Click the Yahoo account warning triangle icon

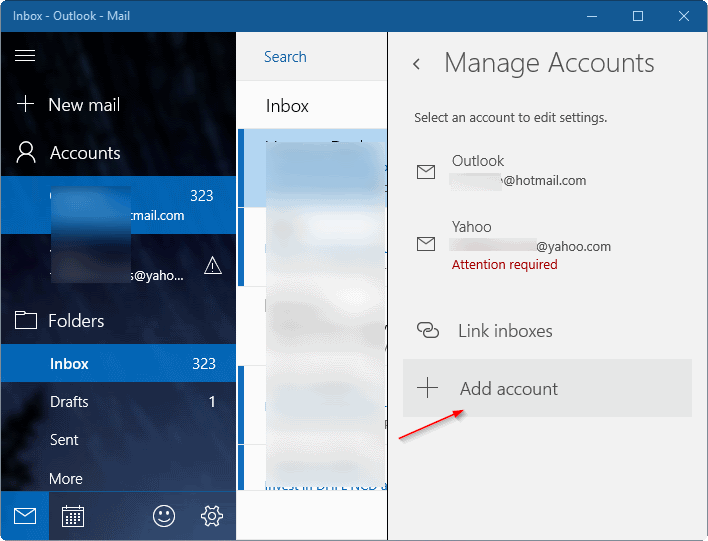213,266
